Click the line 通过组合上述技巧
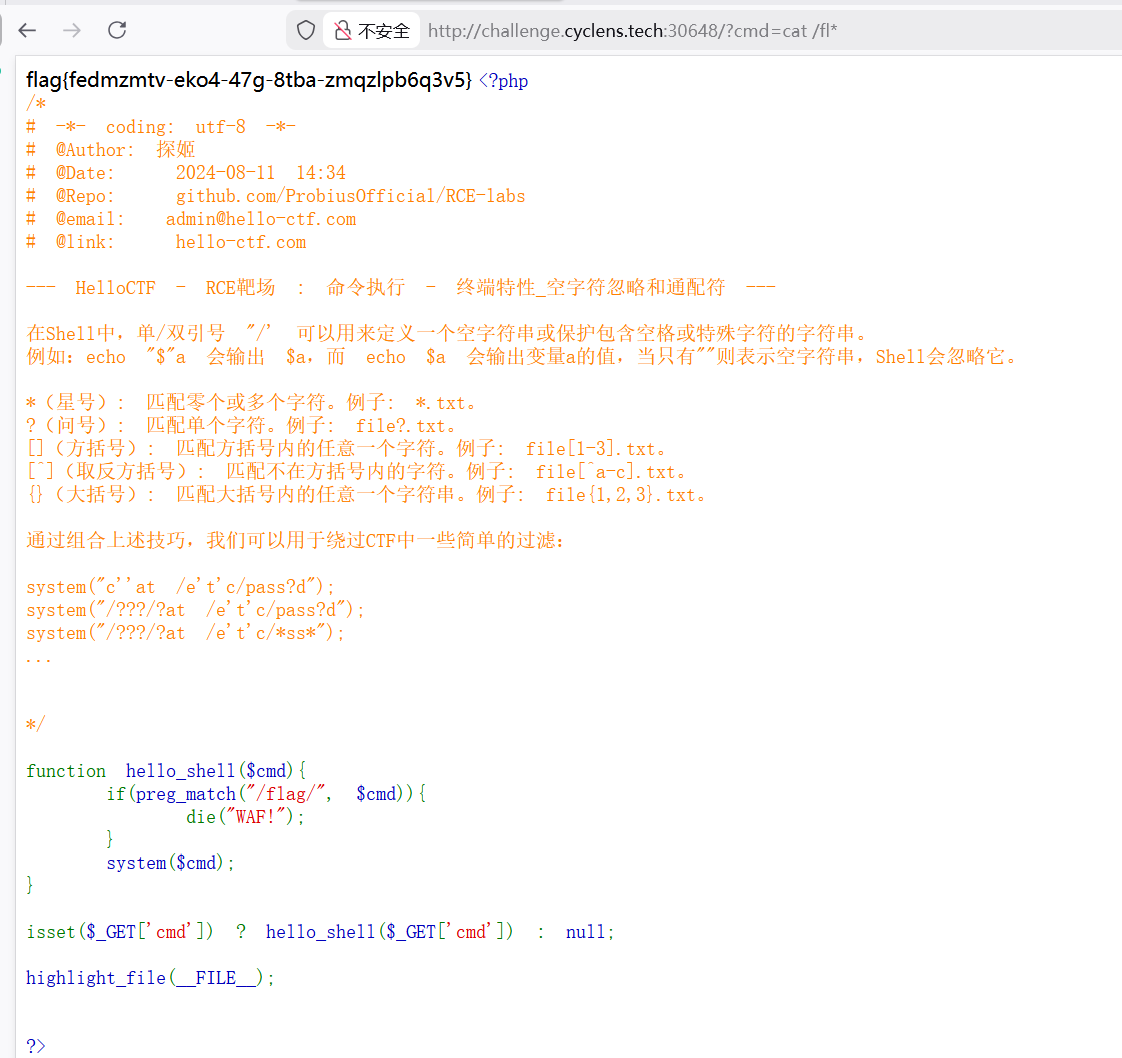Image resolution: width=1122 pixels, height=1058 pixels. point(296,540)
